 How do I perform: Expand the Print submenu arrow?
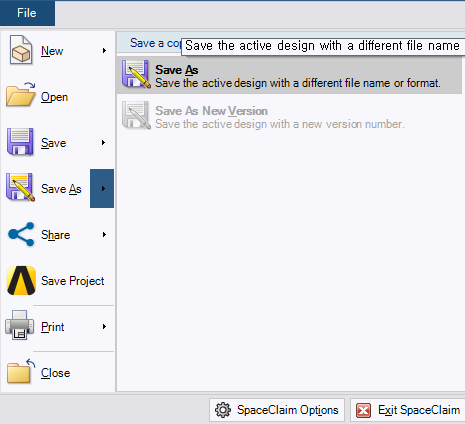(x=104, y=327)
